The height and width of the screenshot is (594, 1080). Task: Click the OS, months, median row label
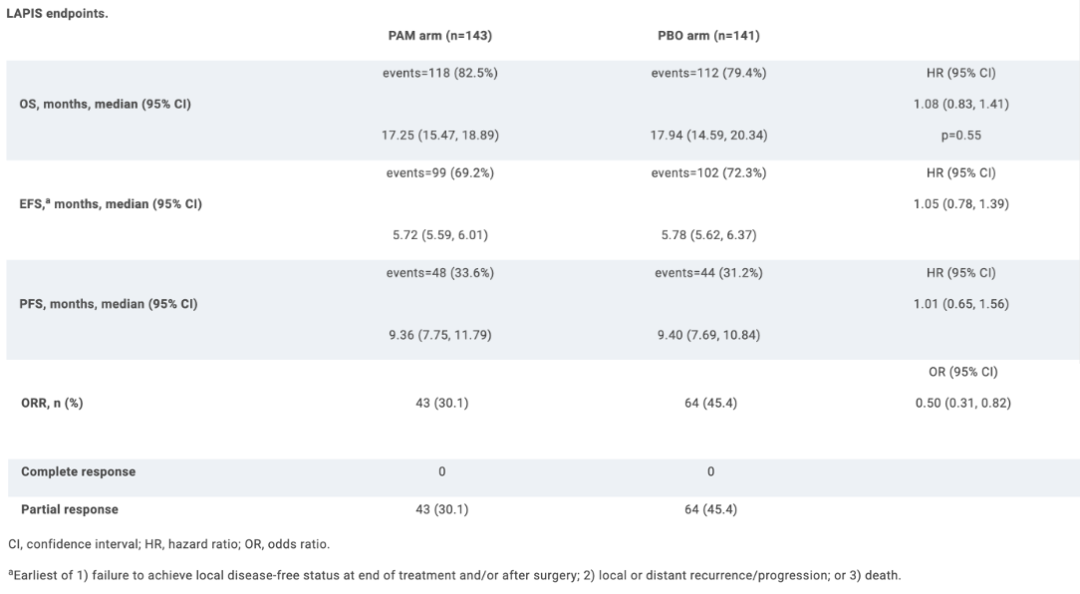pyautogui.click(x=105, y=104)
